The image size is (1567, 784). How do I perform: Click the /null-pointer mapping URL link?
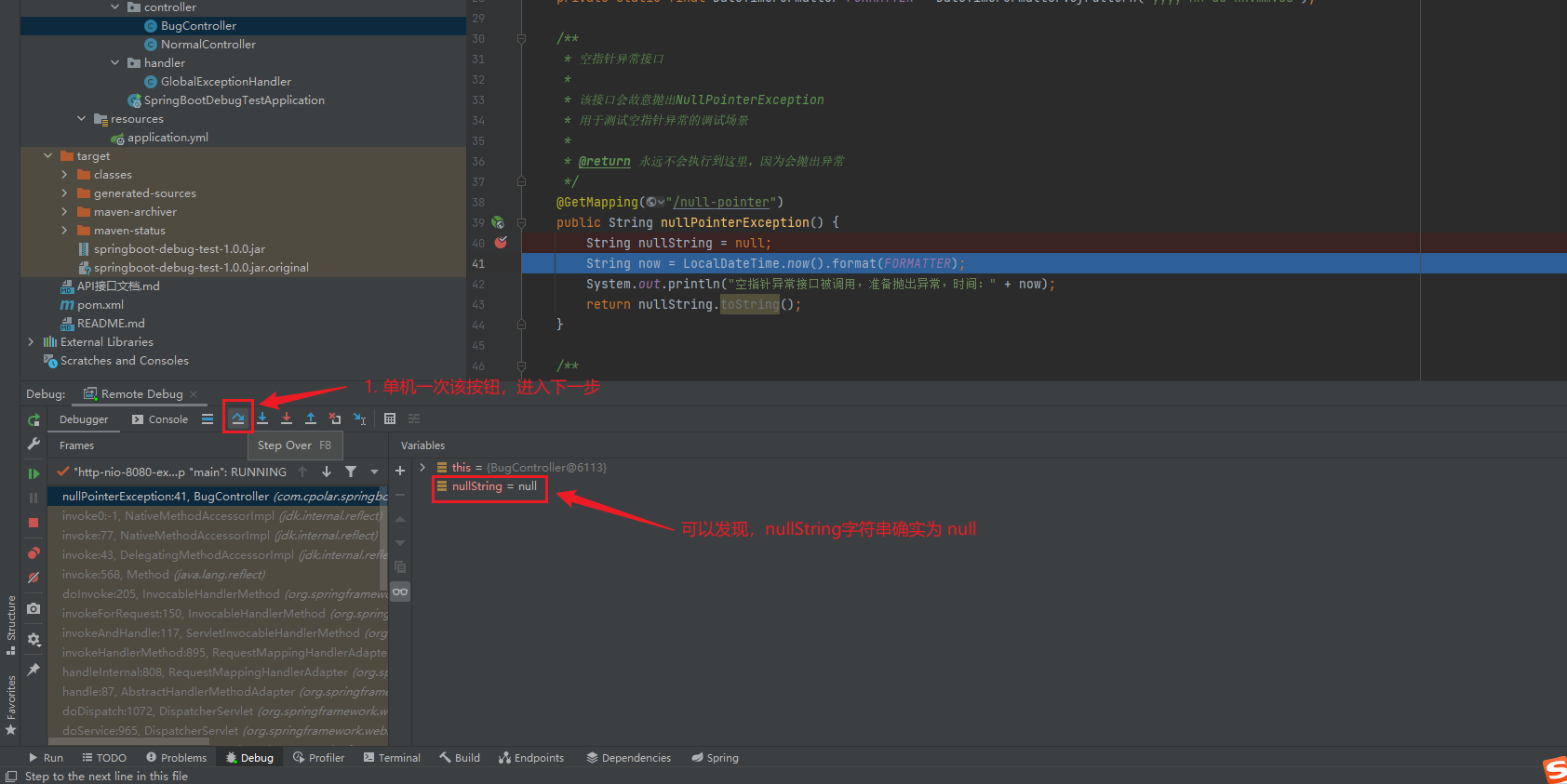(x=721, y=202)
